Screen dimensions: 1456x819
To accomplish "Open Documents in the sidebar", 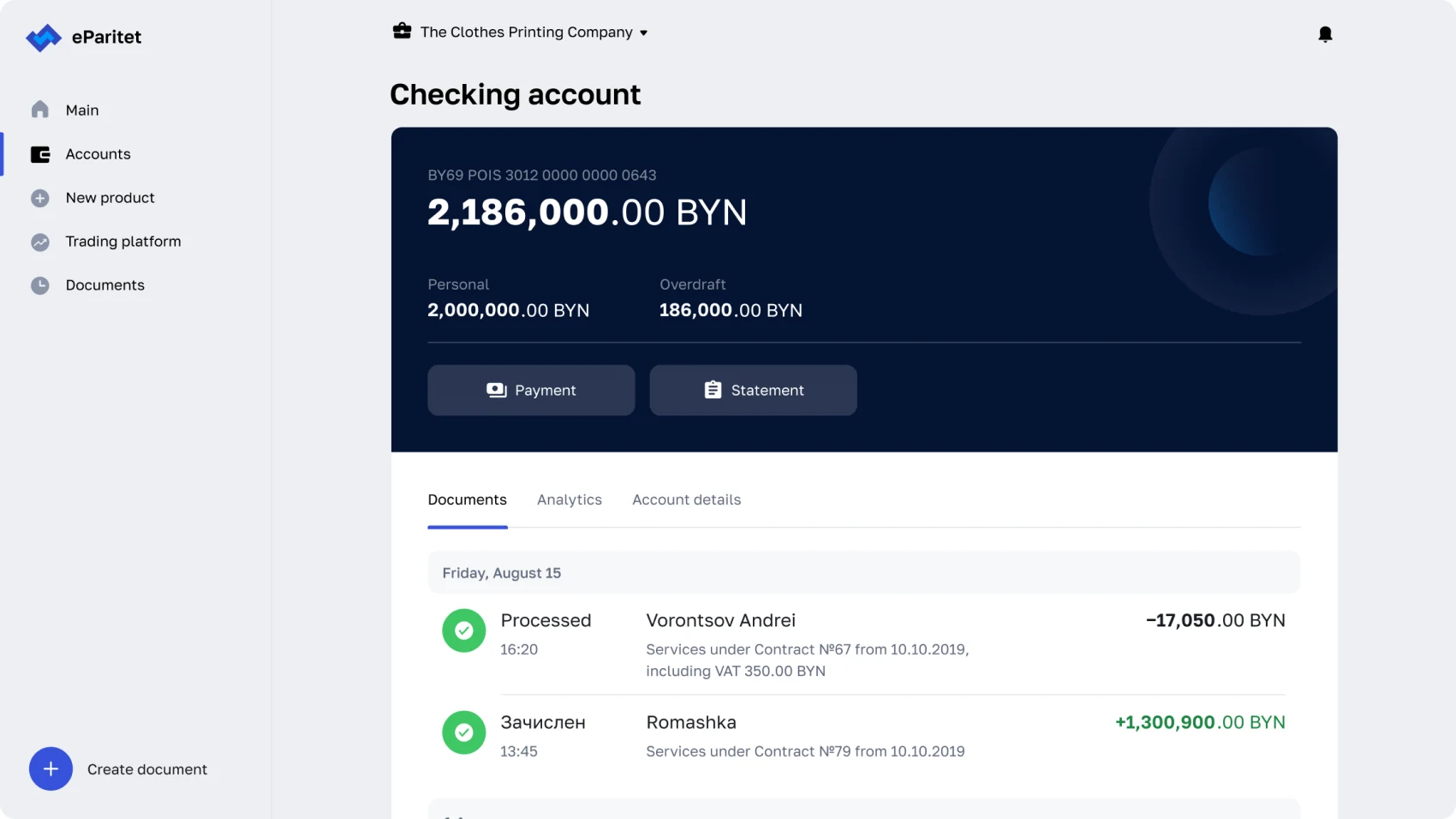I will [105, 285].
